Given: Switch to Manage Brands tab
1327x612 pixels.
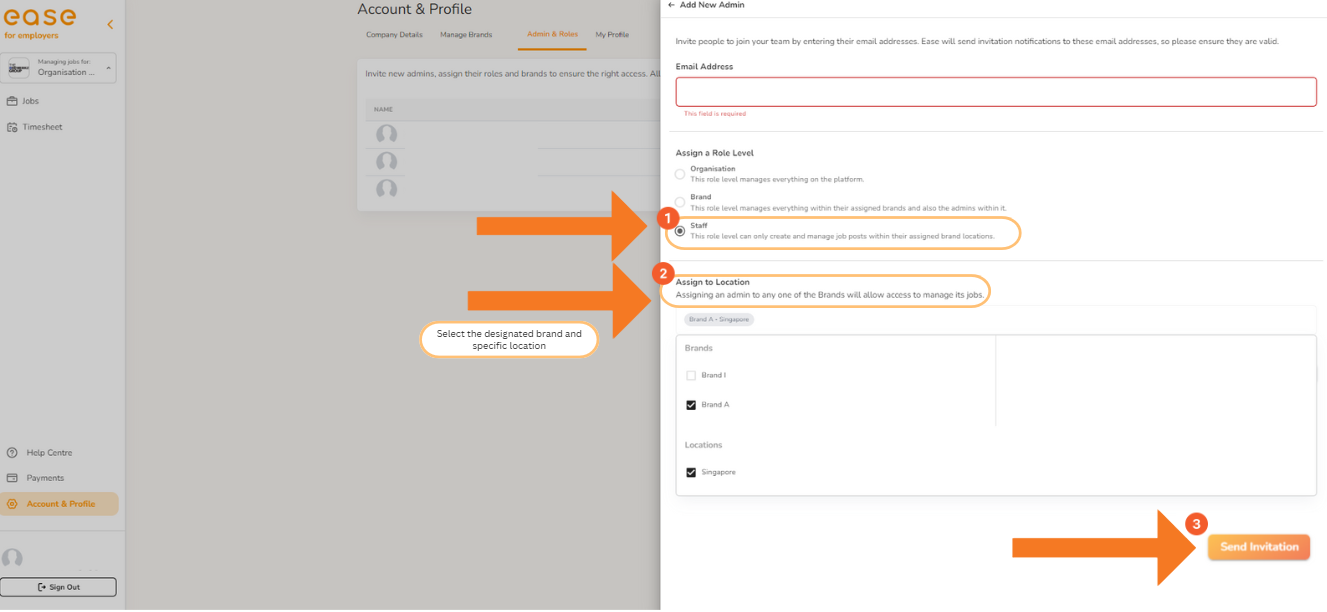Looking at the screenshot, I should pos(466,35).
